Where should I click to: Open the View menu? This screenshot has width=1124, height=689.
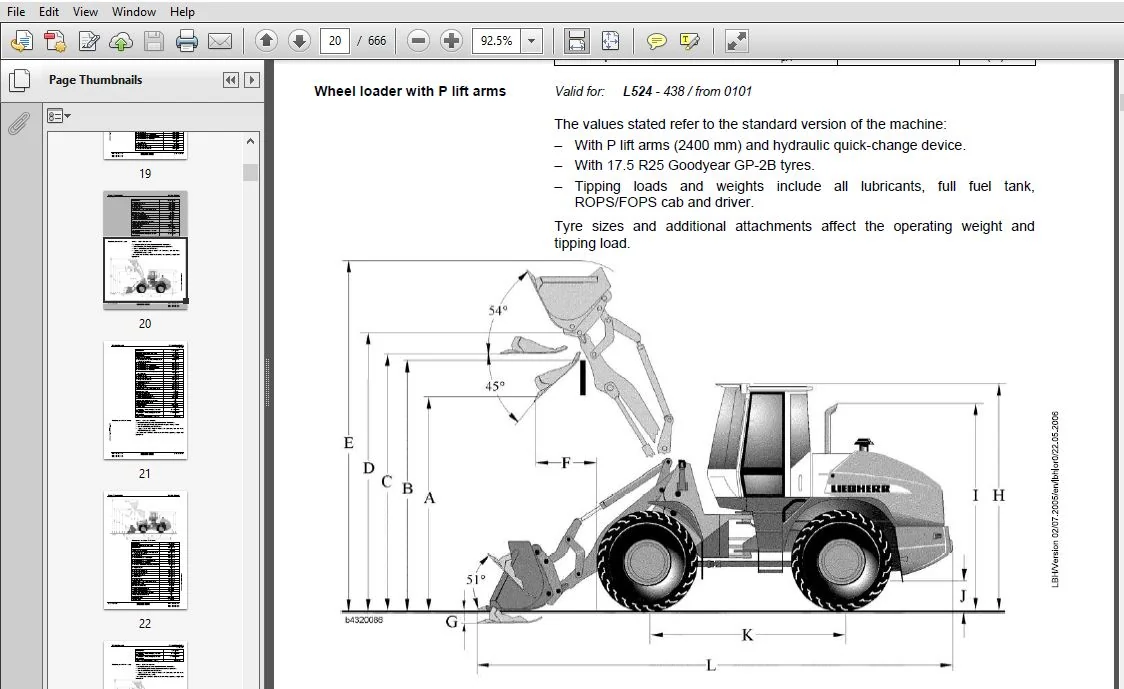click(x=85, y=11)
